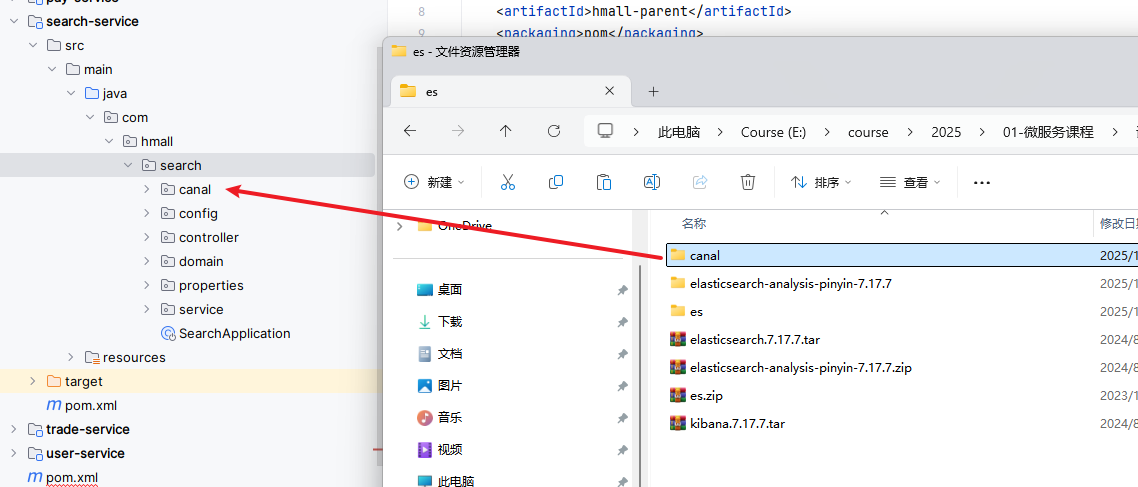Viewport: 1138px width, 487px height.
Task: Expand the resources folder
Action: (71, 357)
